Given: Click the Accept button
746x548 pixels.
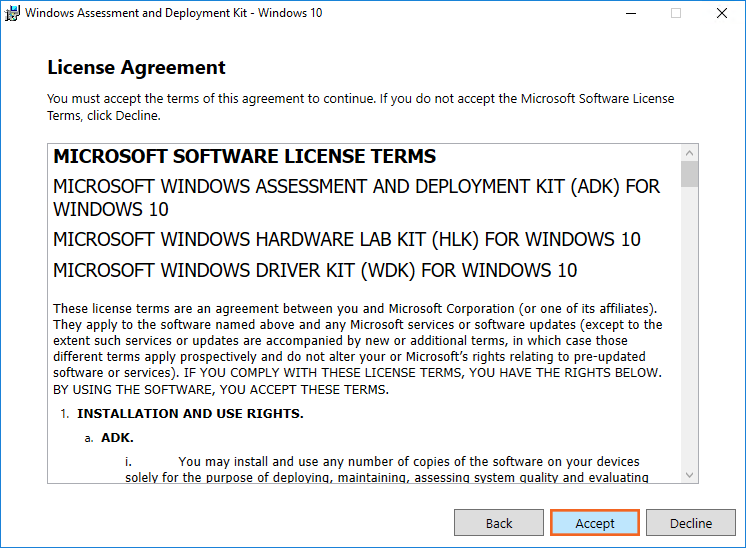Looking at the screenshot, I should (595, 523).
